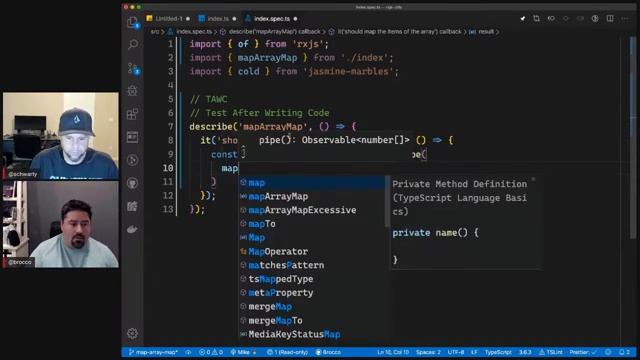This screenshot has height=360, width=640.
Task: Click the split editor icon in title toolbar
Action: click(610, 18)
